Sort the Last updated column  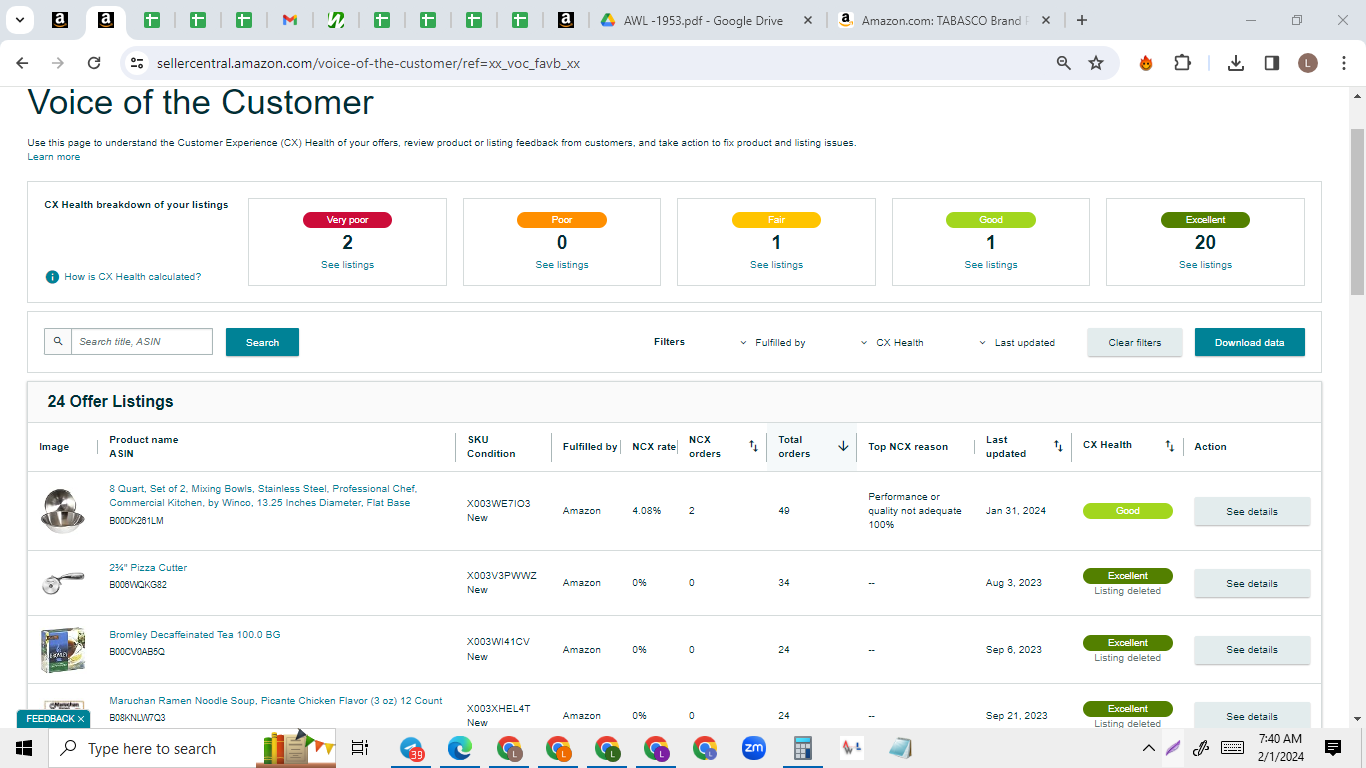pyautogui.click(x=1058, y=446)
